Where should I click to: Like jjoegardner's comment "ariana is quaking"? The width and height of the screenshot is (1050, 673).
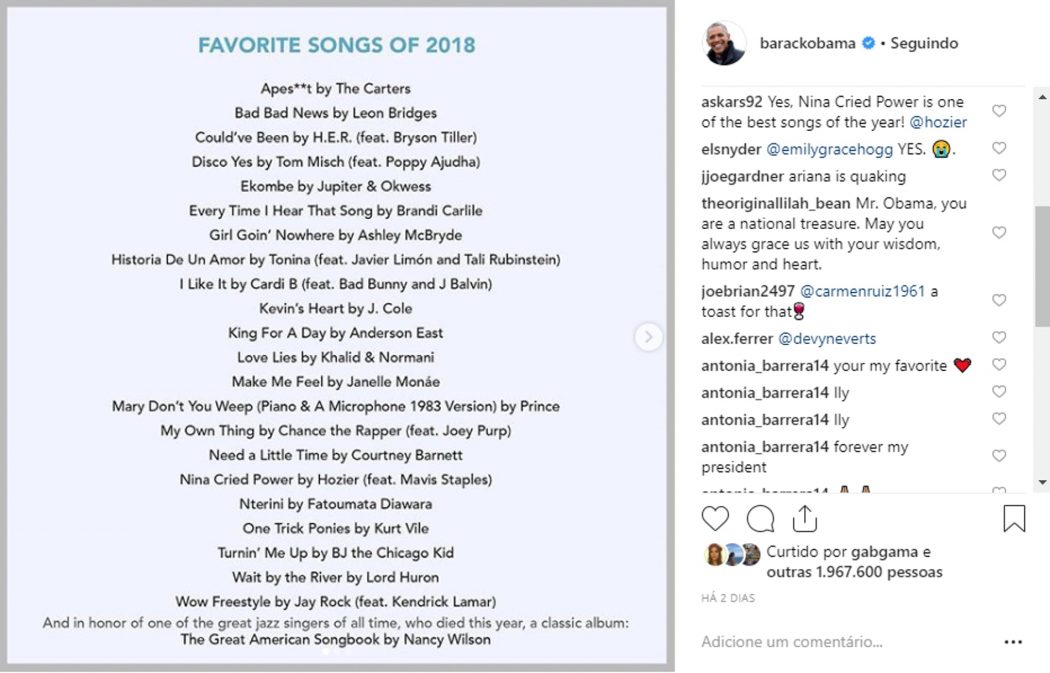998,175
